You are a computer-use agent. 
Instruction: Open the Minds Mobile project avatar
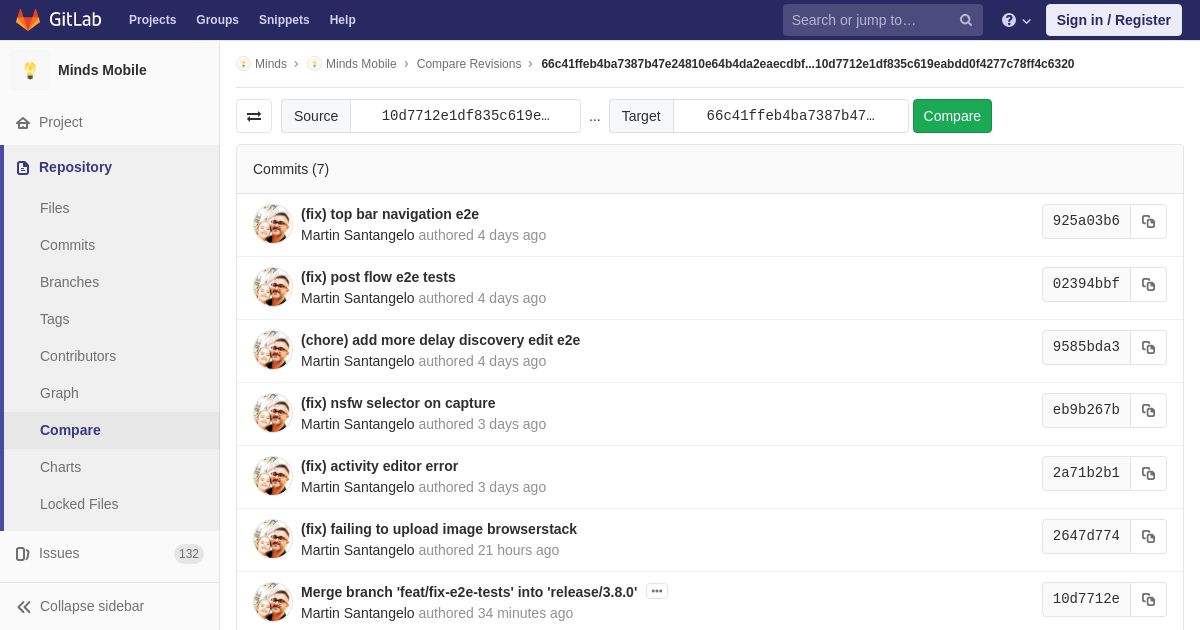tap(30, 70)
